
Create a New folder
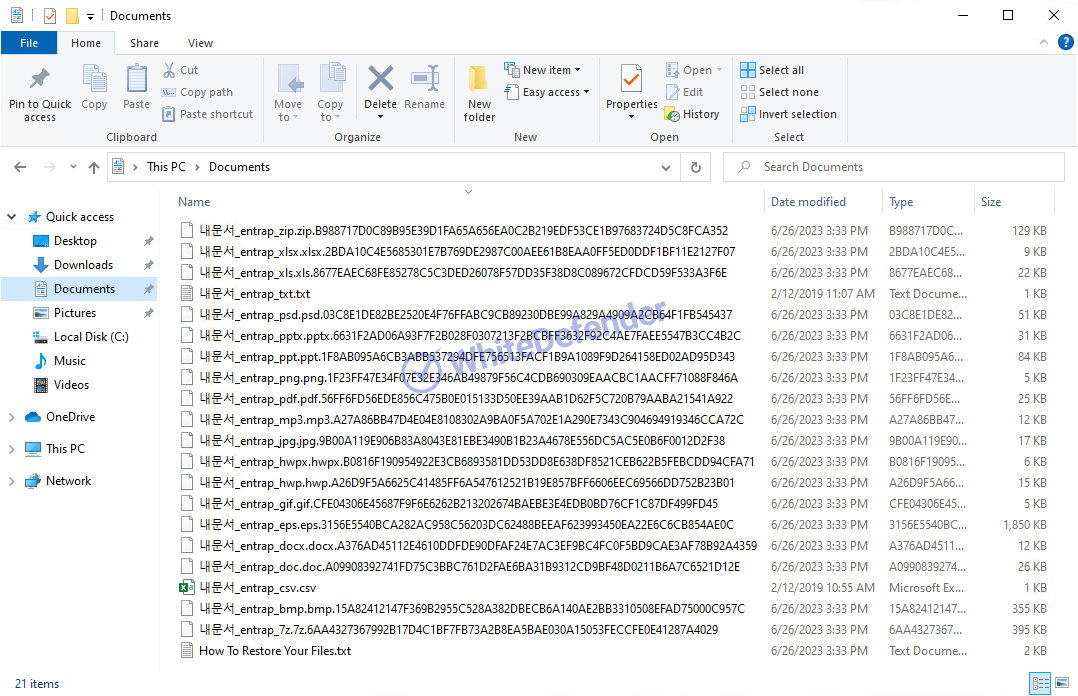479,94
